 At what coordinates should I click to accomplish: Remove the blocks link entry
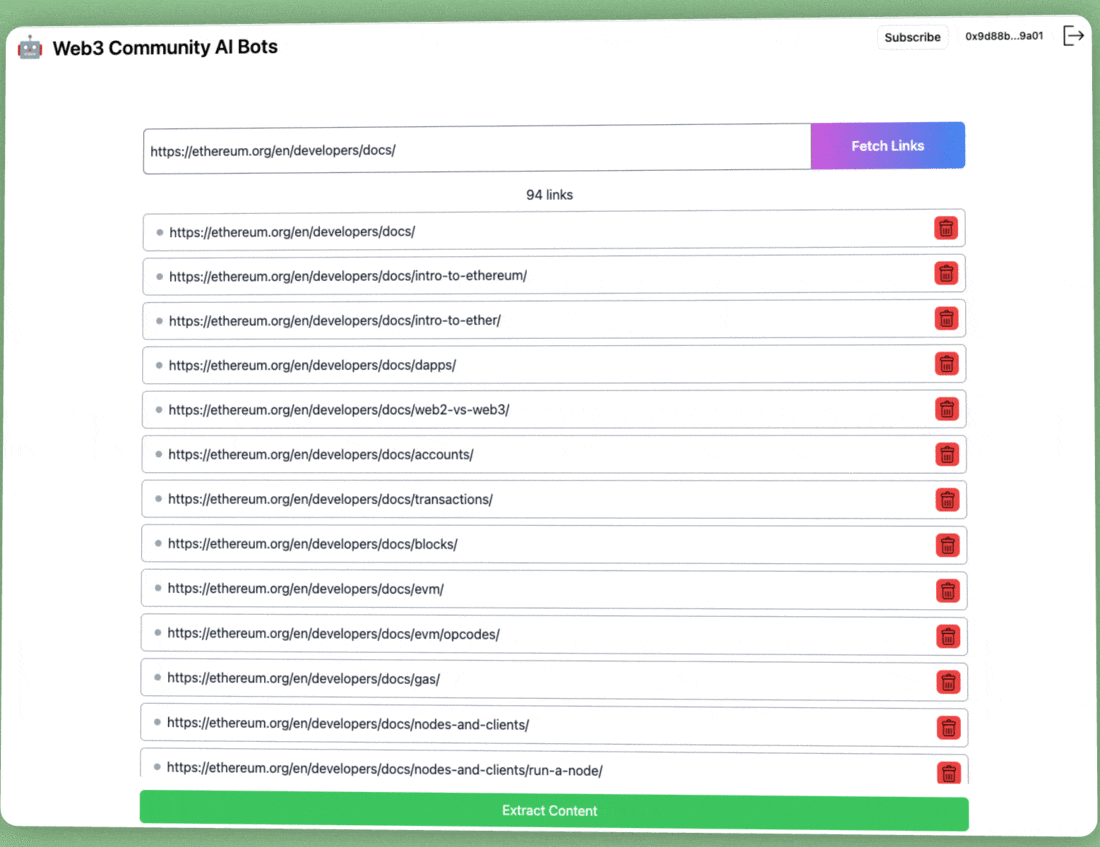pyautogui.click(x=948, y=545)
